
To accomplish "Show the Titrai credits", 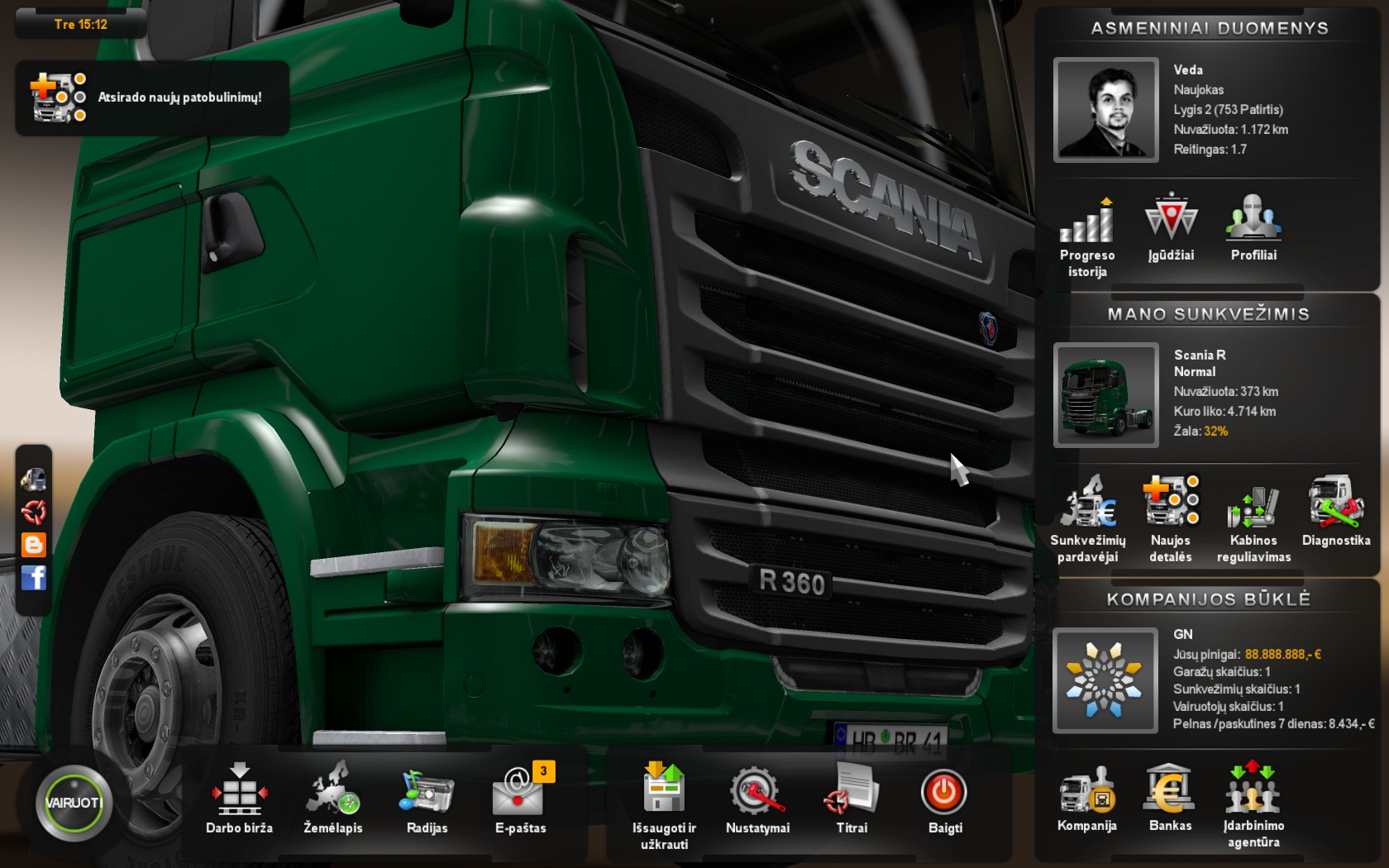I will click(852, 799).
